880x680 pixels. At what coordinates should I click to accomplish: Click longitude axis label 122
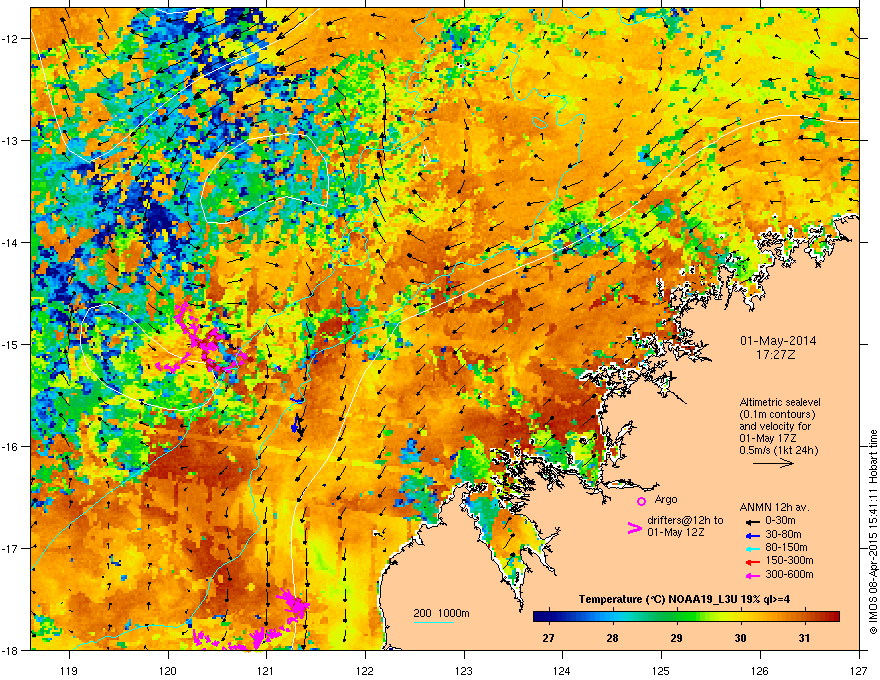pyautogui.click(x=365, y=670)
